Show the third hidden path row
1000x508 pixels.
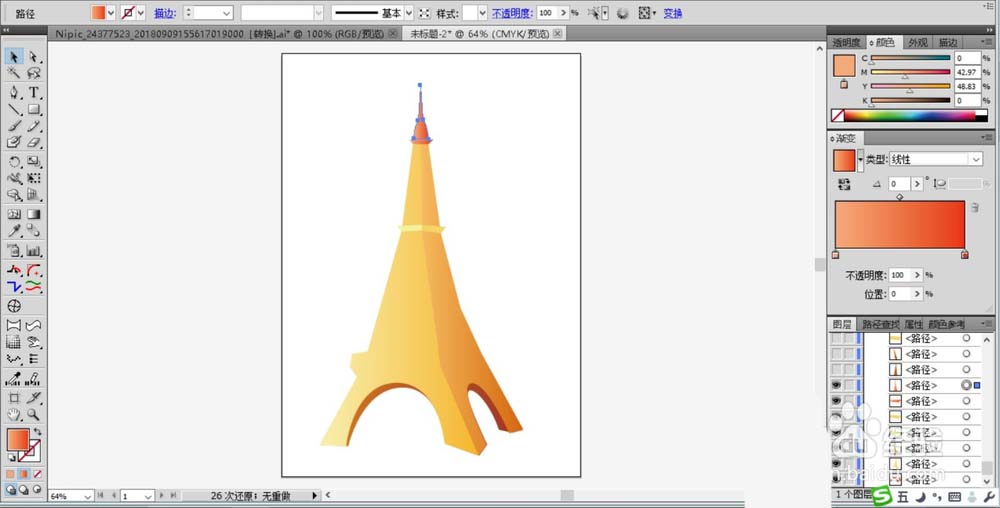[x=836, y=370]
